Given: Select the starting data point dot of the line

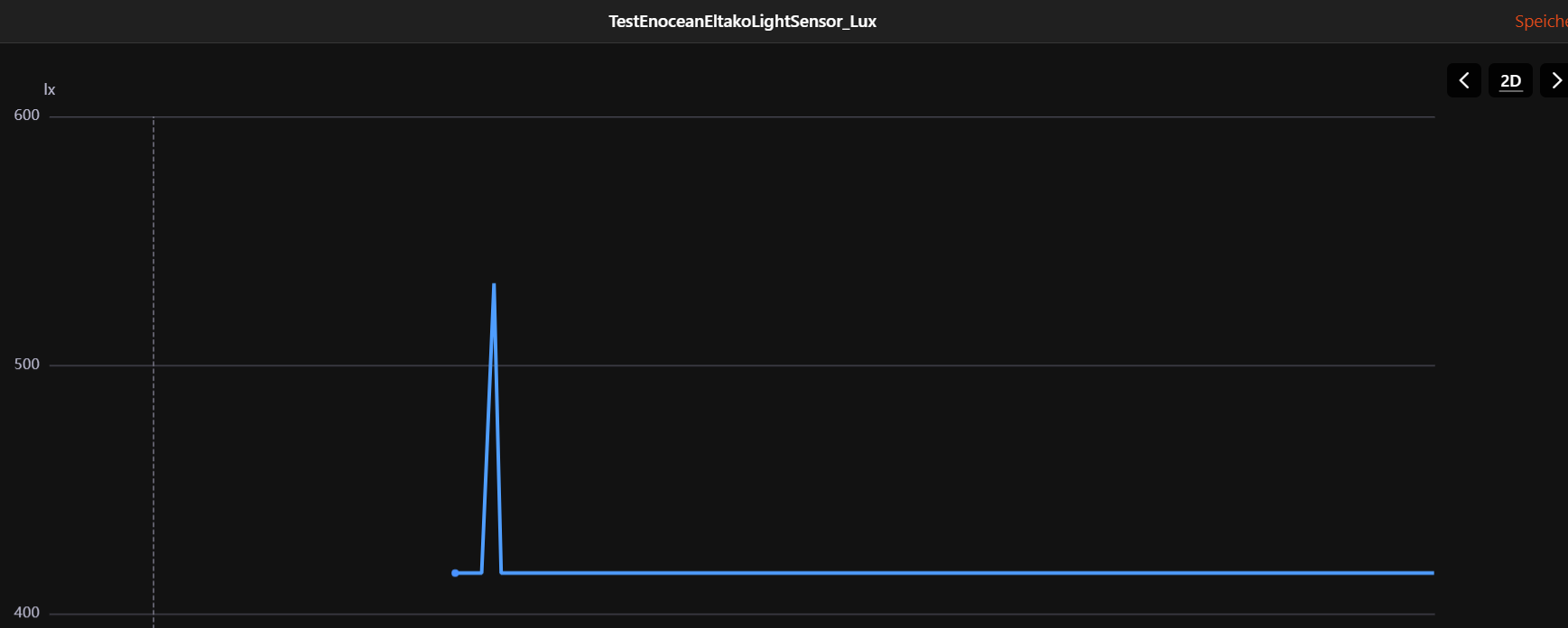Looking at the screenshot, I should [455, 573].
